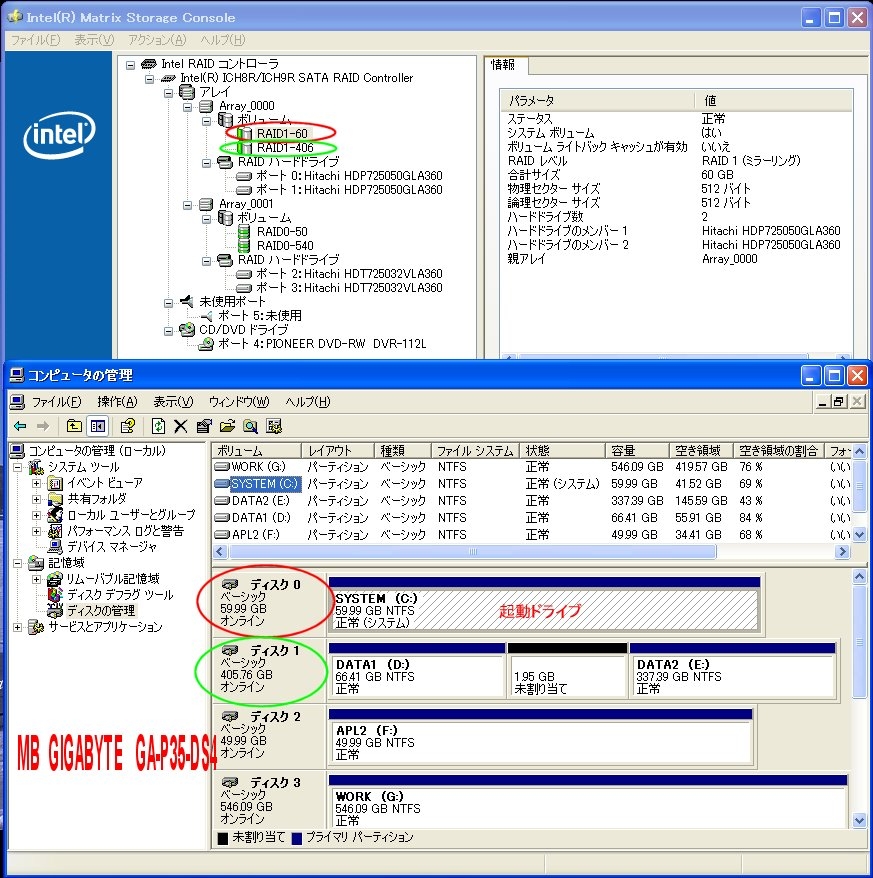The image size is (873, 878).
Task: Open ファイル(F) menu in Matrix Storage Console
Action: pyautogui.click(x=35, y=40)
